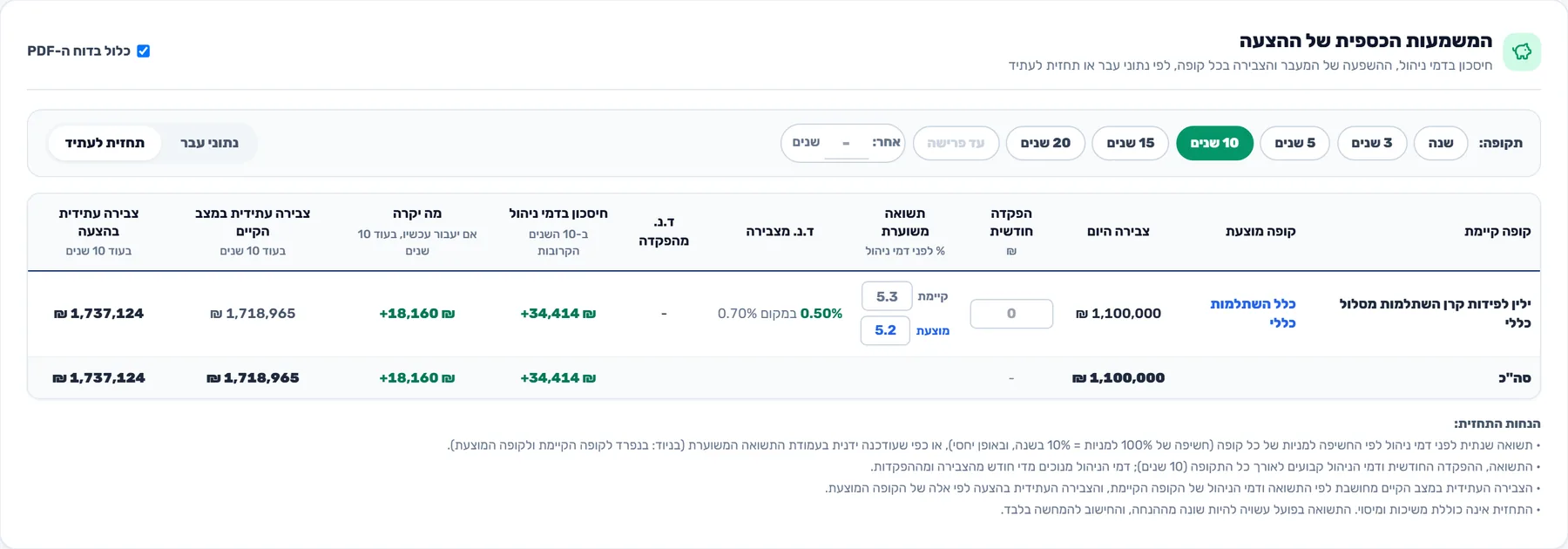Viewport: 1568px width, 549px height.
Task: Click the 'ד.ג. מצבירה' column header
Action: click(x=780, y=232)
